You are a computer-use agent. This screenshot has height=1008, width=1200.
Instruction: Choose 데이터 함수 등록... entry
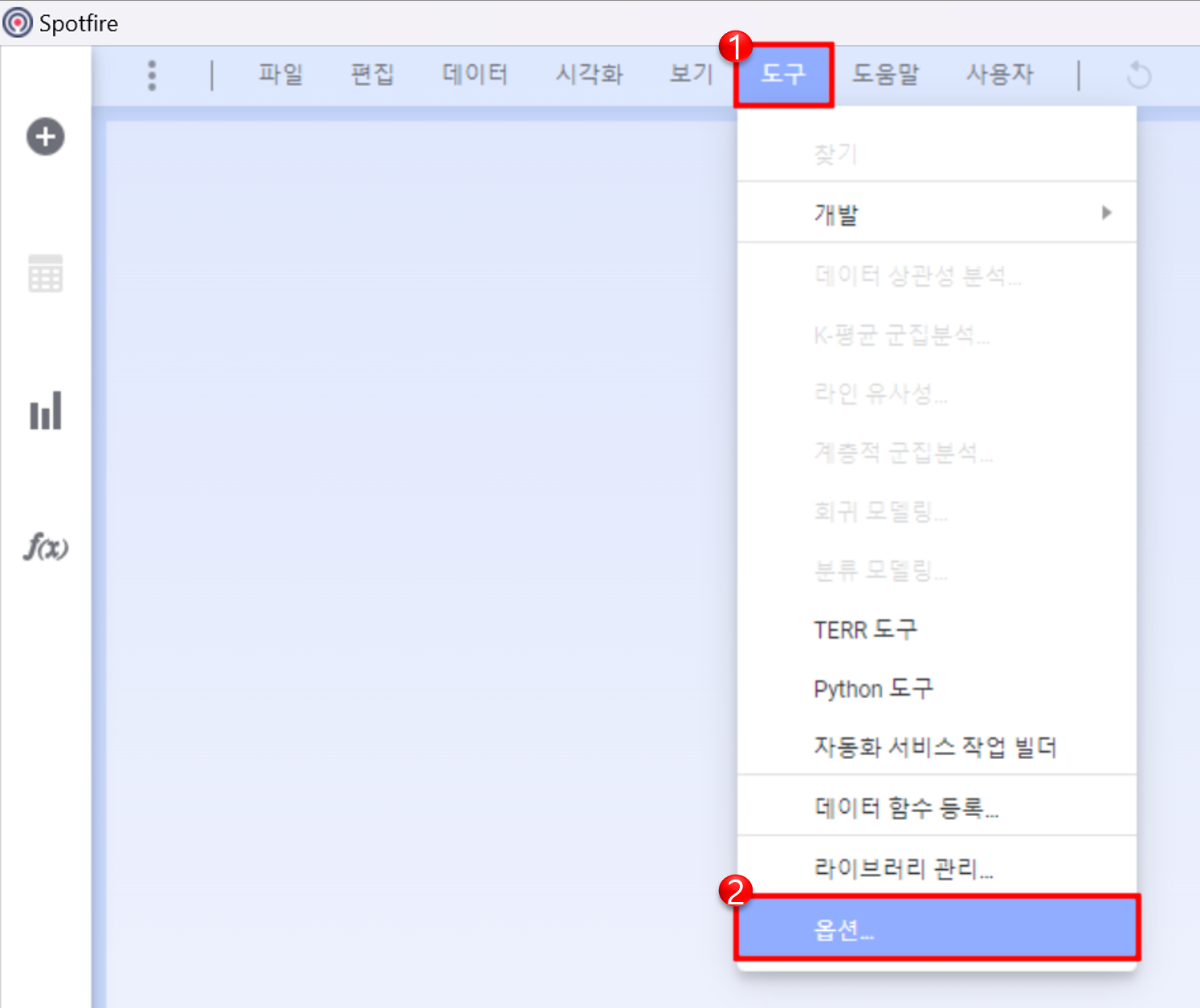click(x=937, y=806)
